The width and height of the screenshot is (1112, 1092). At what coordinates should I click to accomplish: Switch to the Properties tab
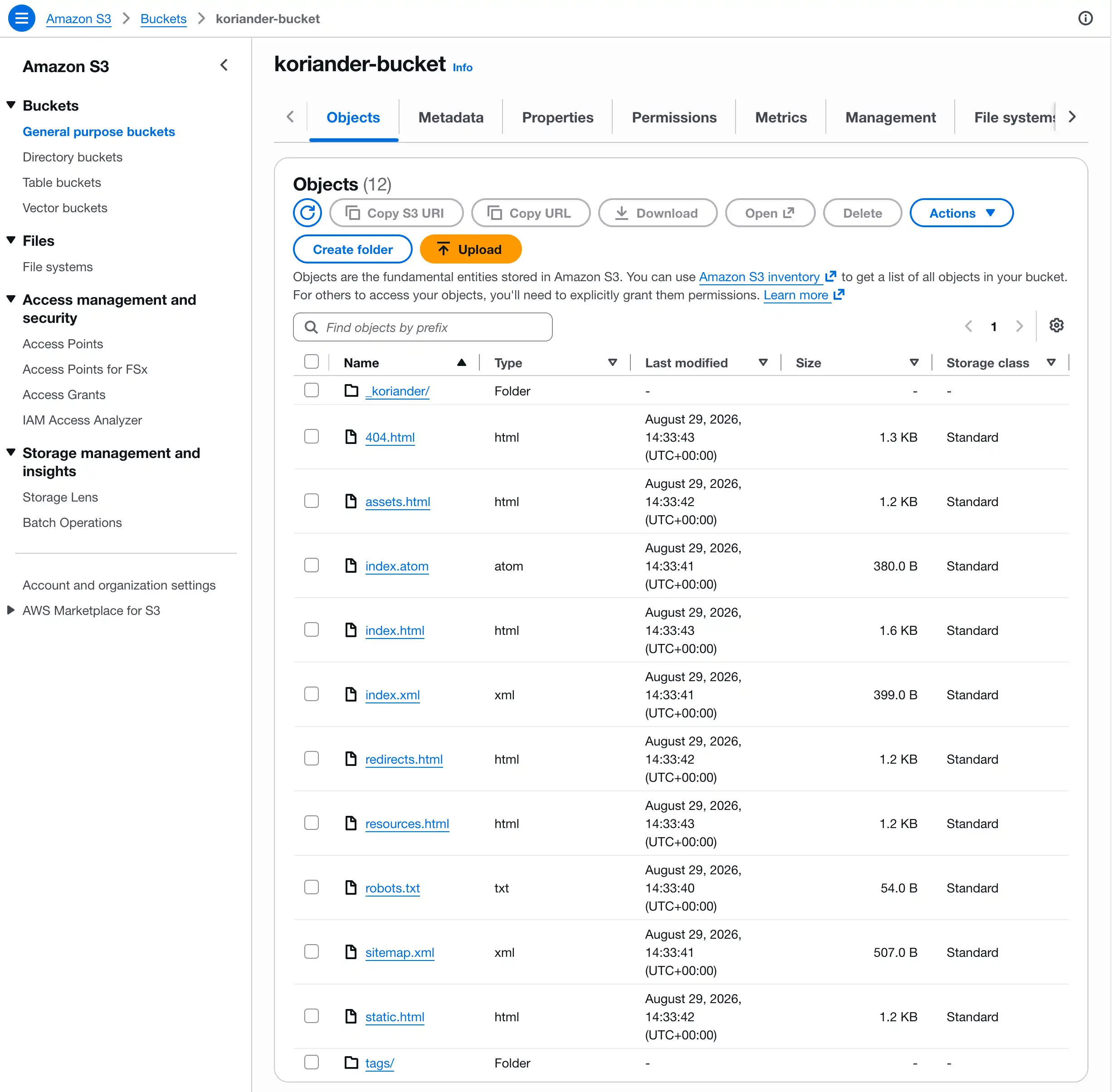pos(557,117)
